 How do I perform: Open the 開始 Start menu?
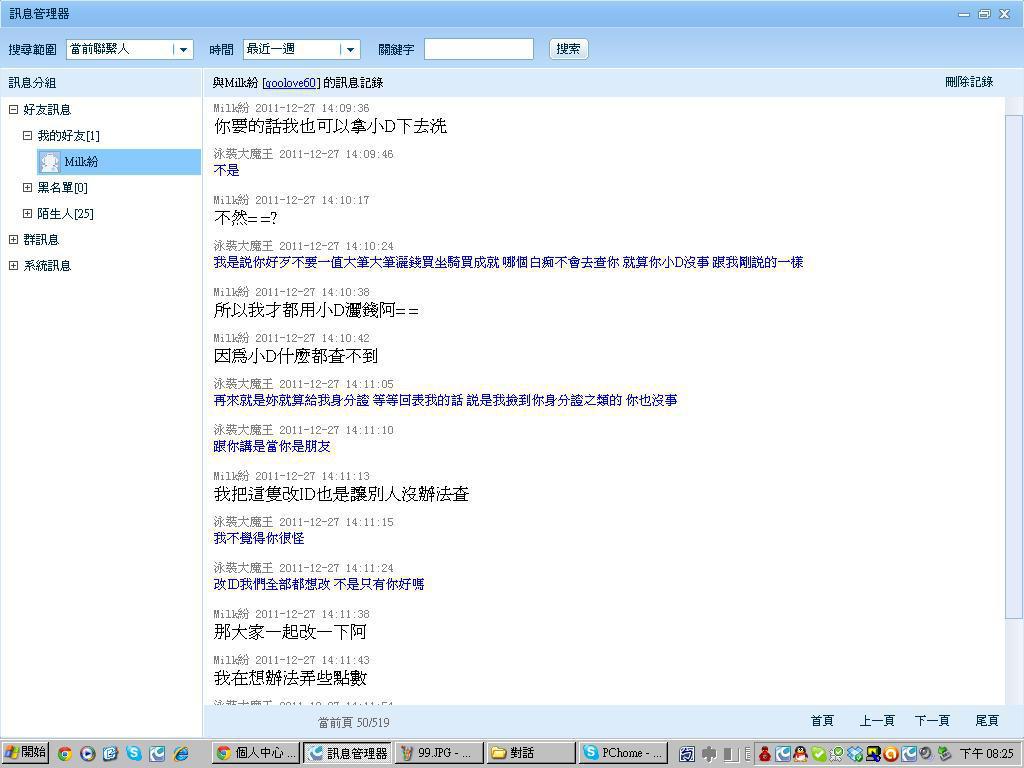point(26,753)
